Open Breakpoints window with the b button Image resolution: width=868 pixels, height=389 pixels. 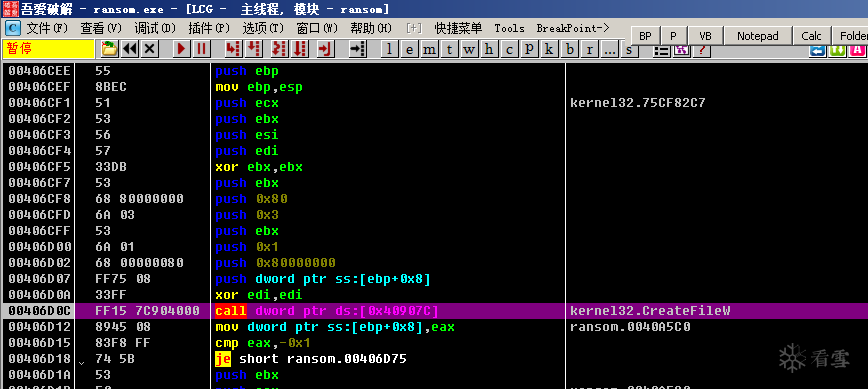569,49
